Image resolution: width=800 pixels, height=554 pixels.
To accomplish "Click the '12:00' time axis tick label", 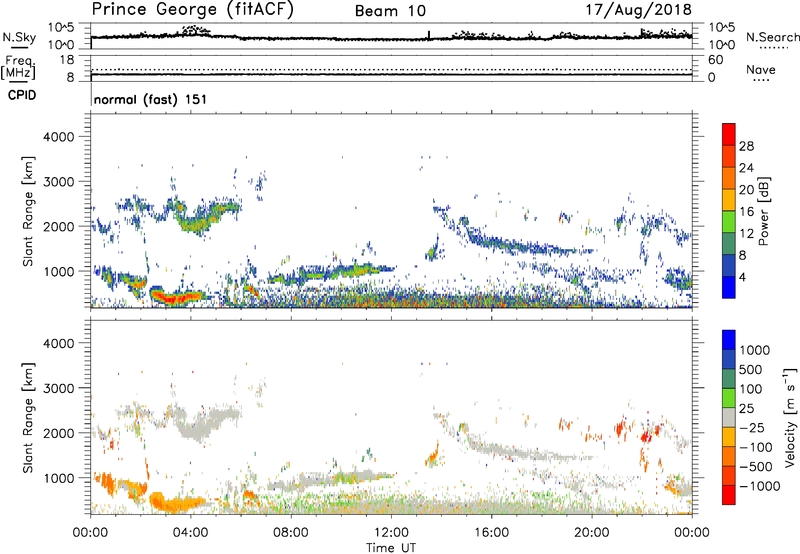I will tap(391, 533).
